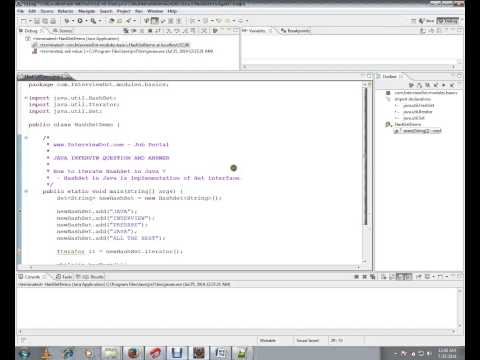Click Display Selected Console icon
This screenshot has height=360, width=480.
[427, 277]
